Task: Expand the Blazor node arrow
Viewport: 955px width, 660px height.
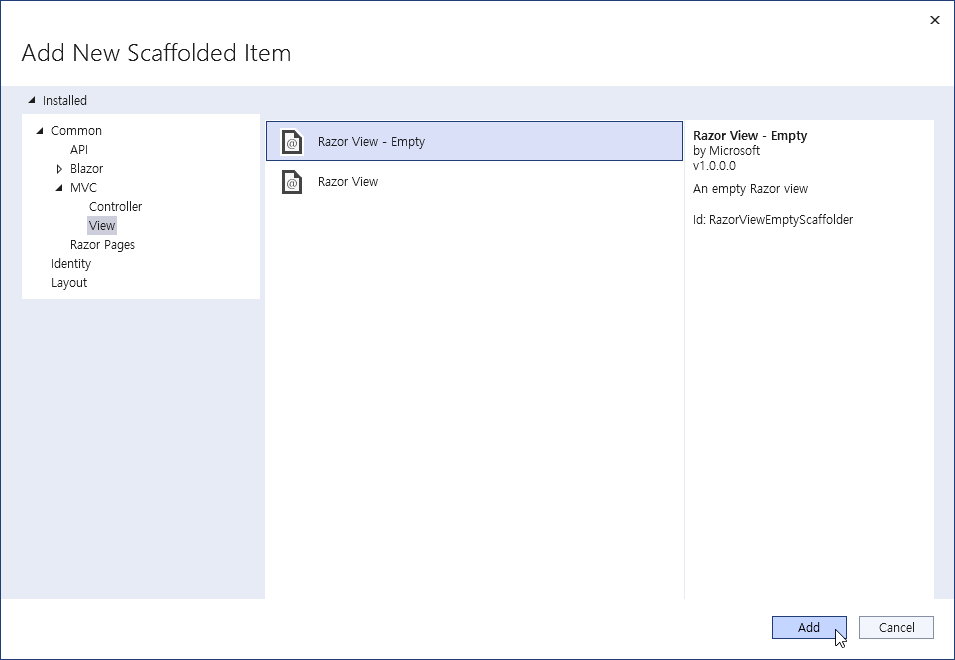Action: pos(59,169)
